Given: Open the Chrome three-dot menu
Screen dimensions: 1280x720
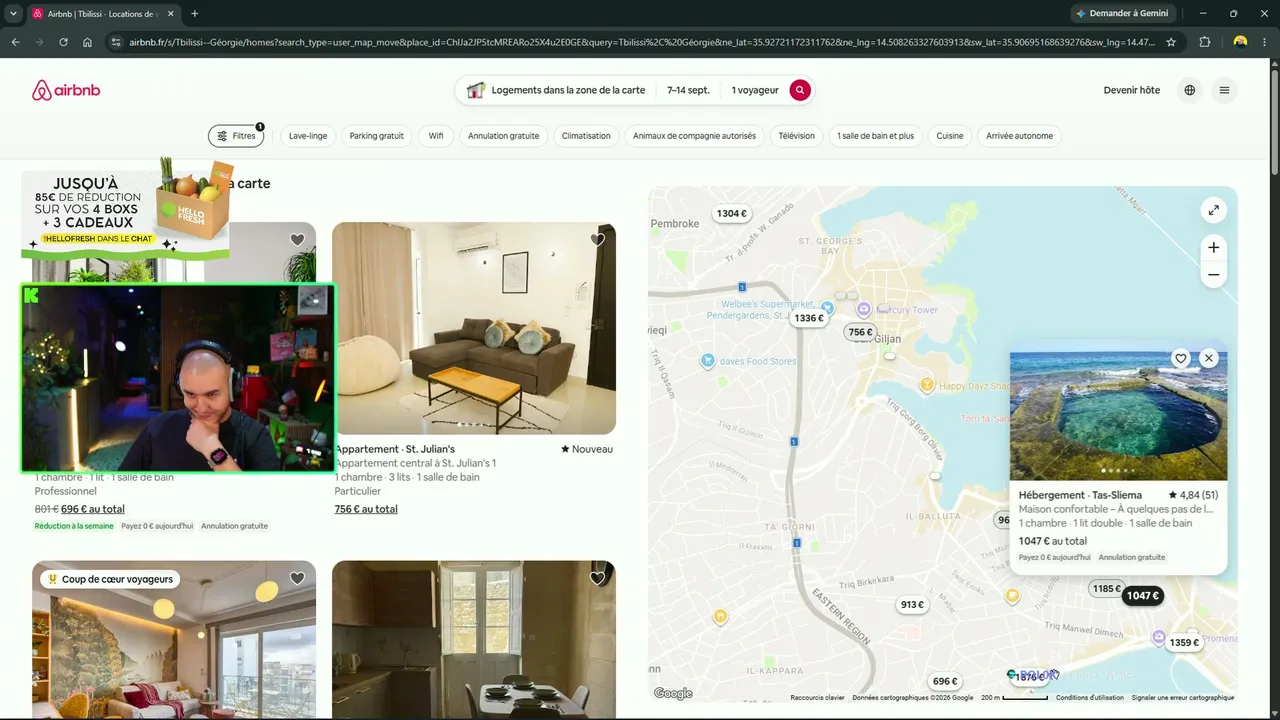Looking at the screenshot, I should pos(1266,42).
